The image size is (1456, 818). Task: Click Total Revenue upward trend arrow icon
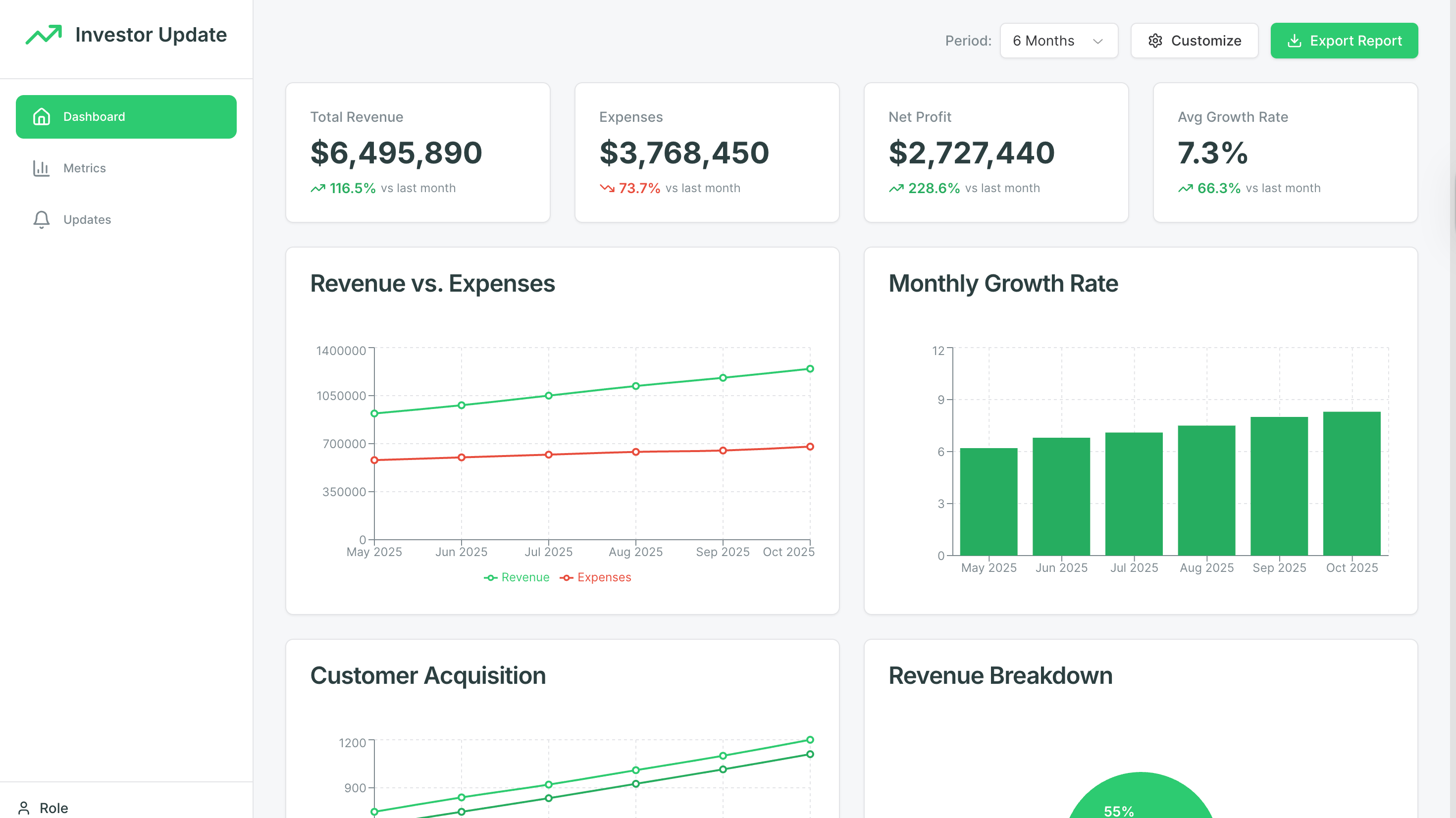[x=317, y=188]
